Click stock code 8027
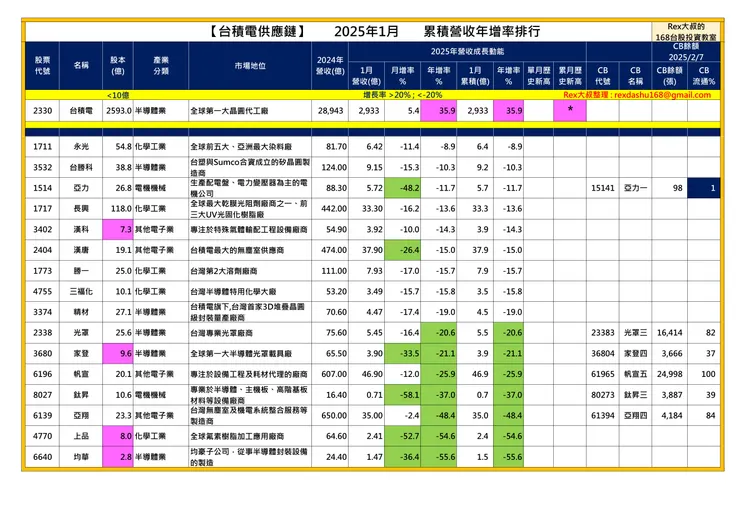Viewport: 740px width, 523px height. [42, 395]
